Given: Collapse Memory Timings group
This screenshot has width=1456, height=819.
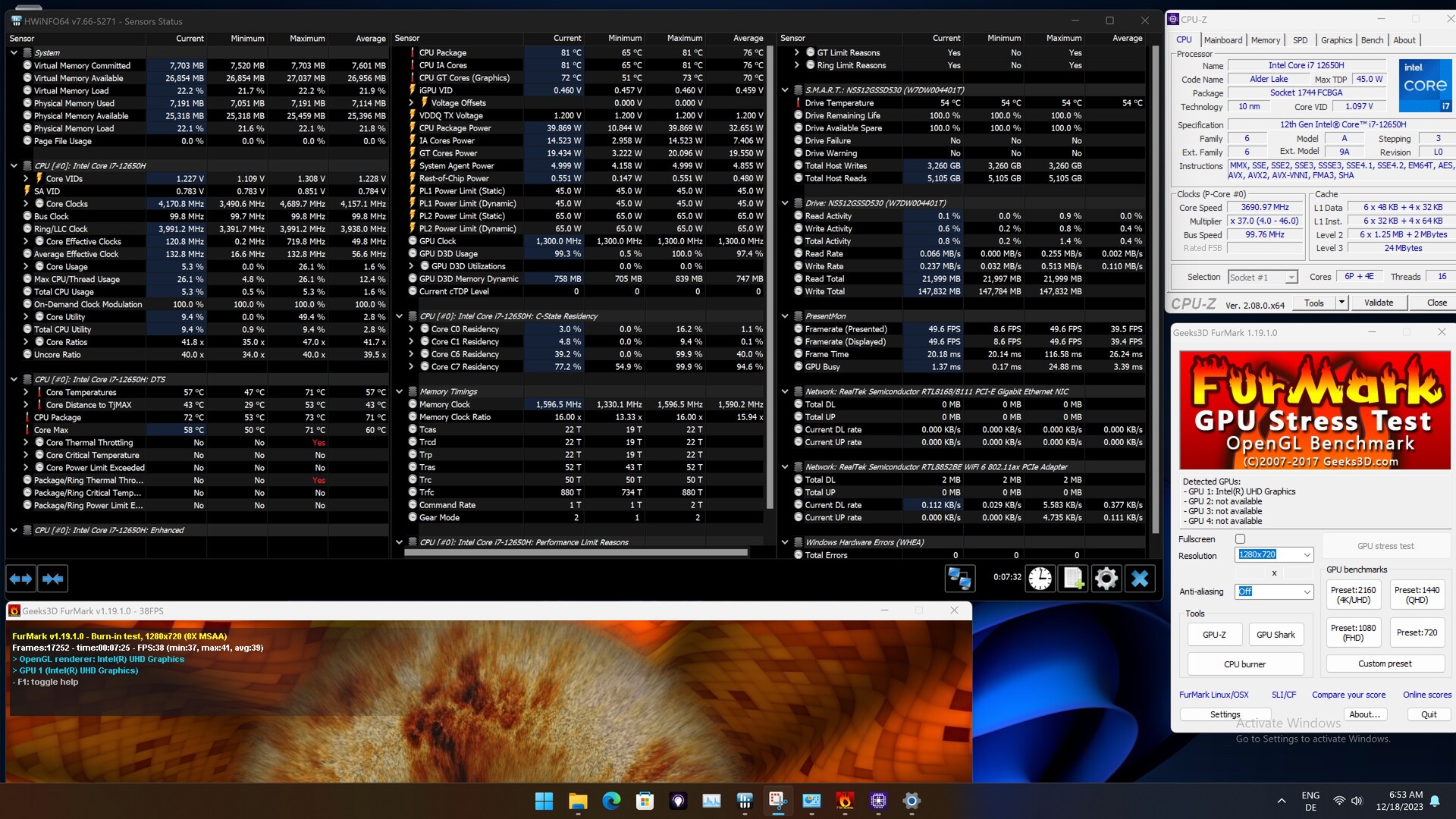Looking at the screenshot, I should click(x=400, y=392).
